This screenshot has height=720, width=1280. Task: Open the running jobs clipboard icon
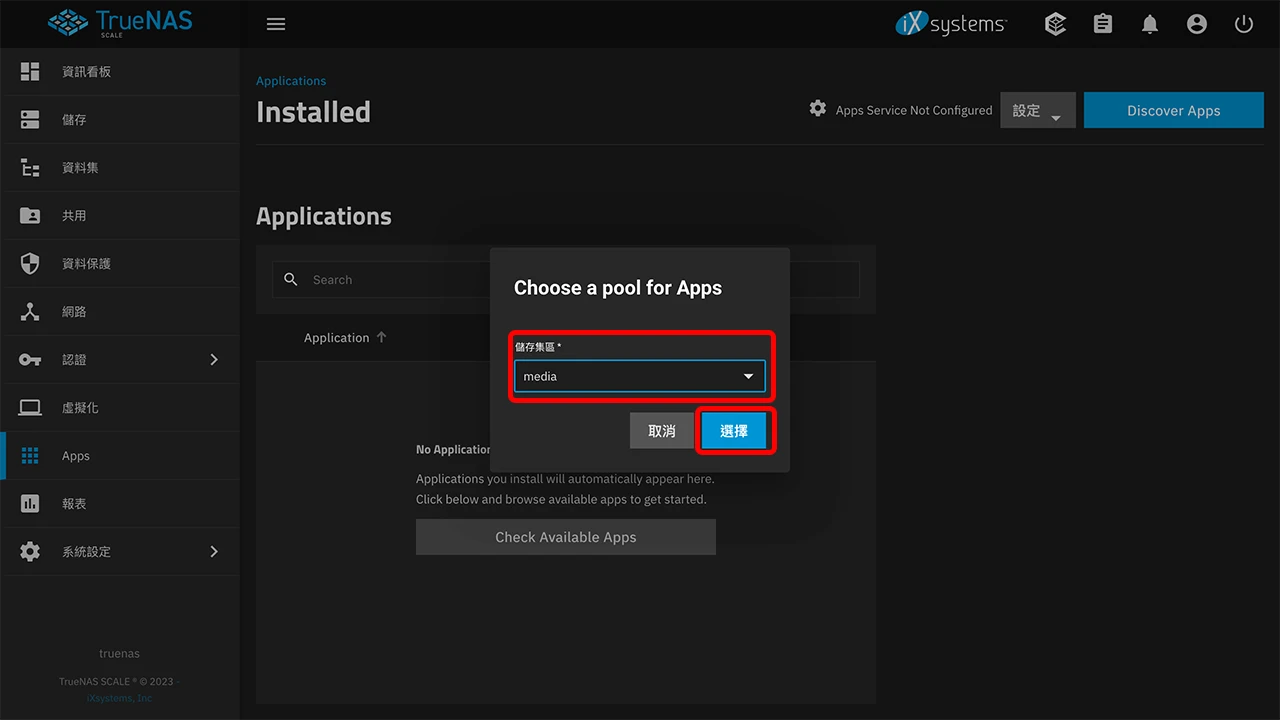[x=1102, y=23]
